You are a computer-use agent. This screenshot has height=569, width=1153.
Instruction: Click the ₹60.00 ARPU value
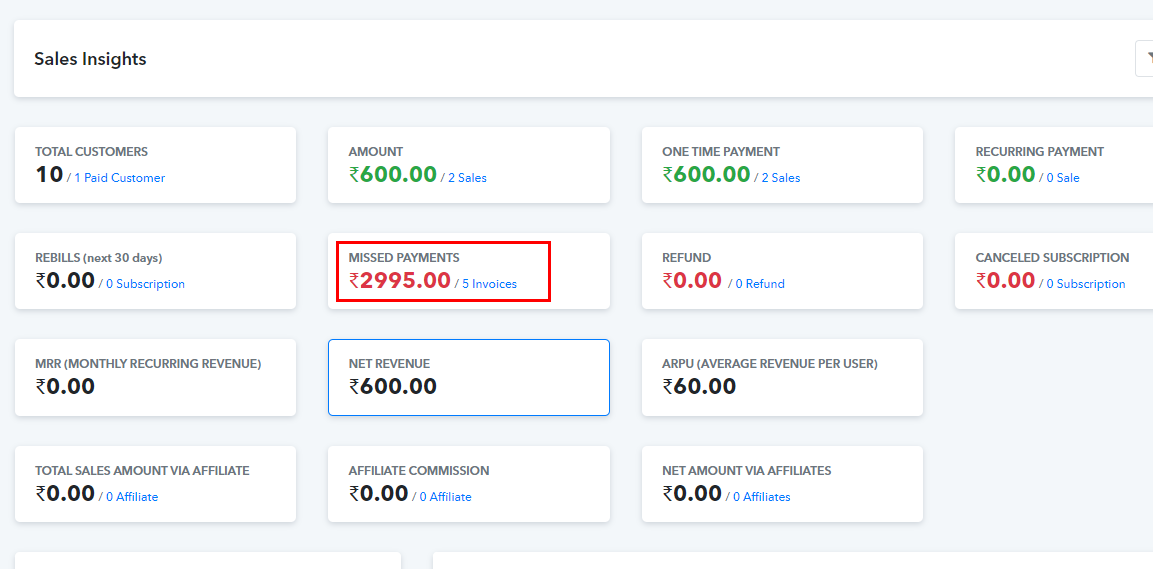[x=699, y=387]
